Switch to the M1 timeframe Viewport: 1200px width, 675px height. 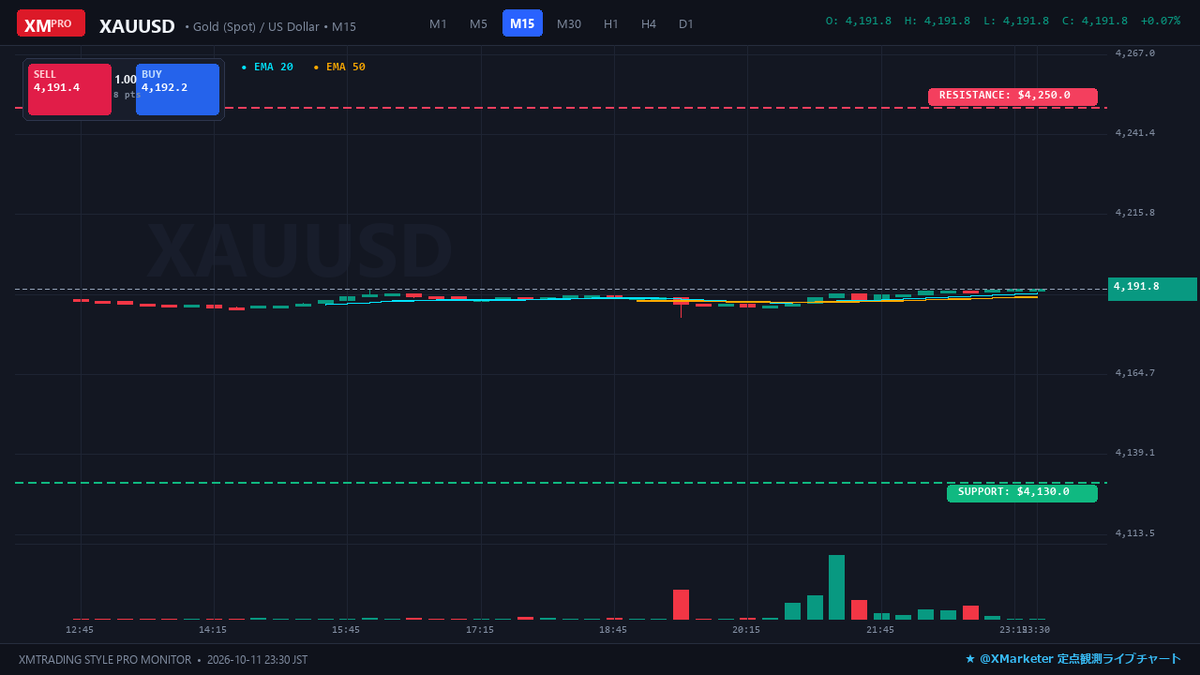coord(438,23)
